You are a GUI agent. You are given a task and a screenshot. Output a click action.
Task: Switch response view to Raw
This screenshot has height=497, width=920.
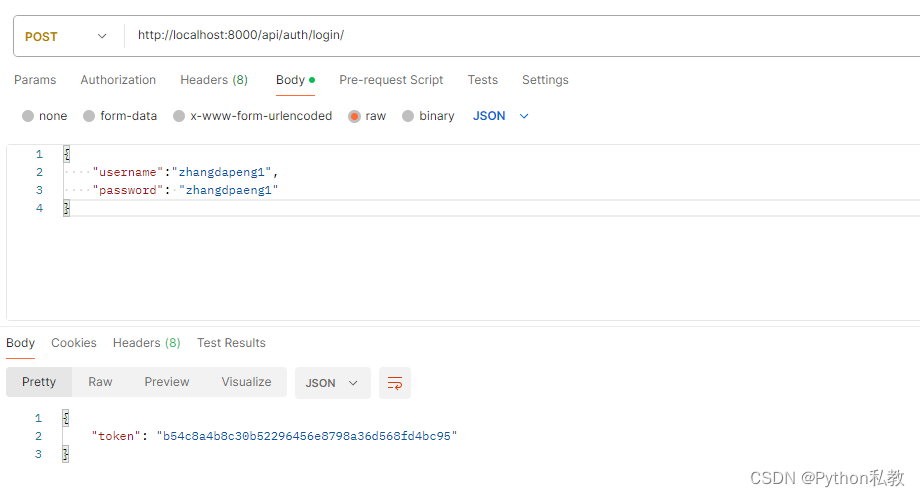coord(100,382)
